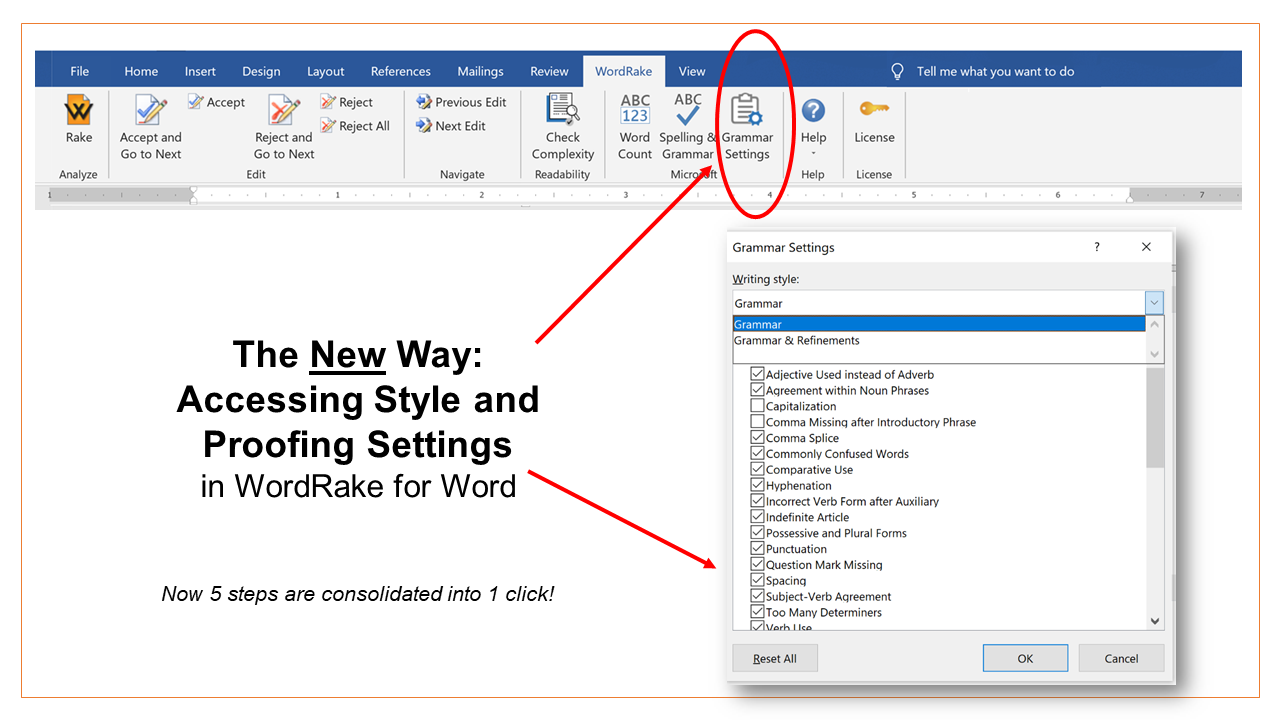
Task: Toggle Incorrect Verb Form after Auxiliary
Action: (x=757, y=501)
